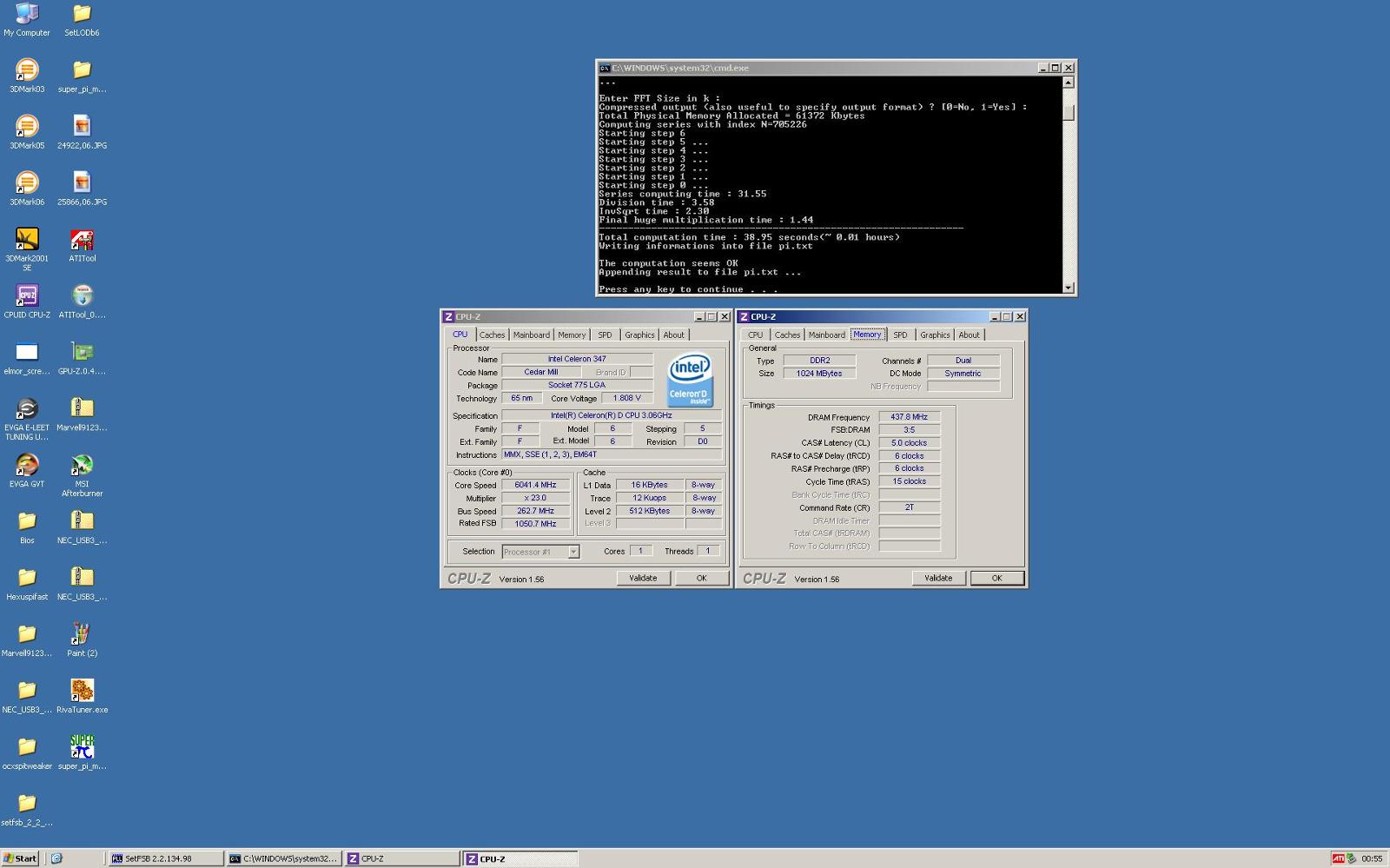The width and height of the screenshot is (1390, 868).
Task: Click the cmd.exe scrollbar up arrow
Action: (1069, 83)
